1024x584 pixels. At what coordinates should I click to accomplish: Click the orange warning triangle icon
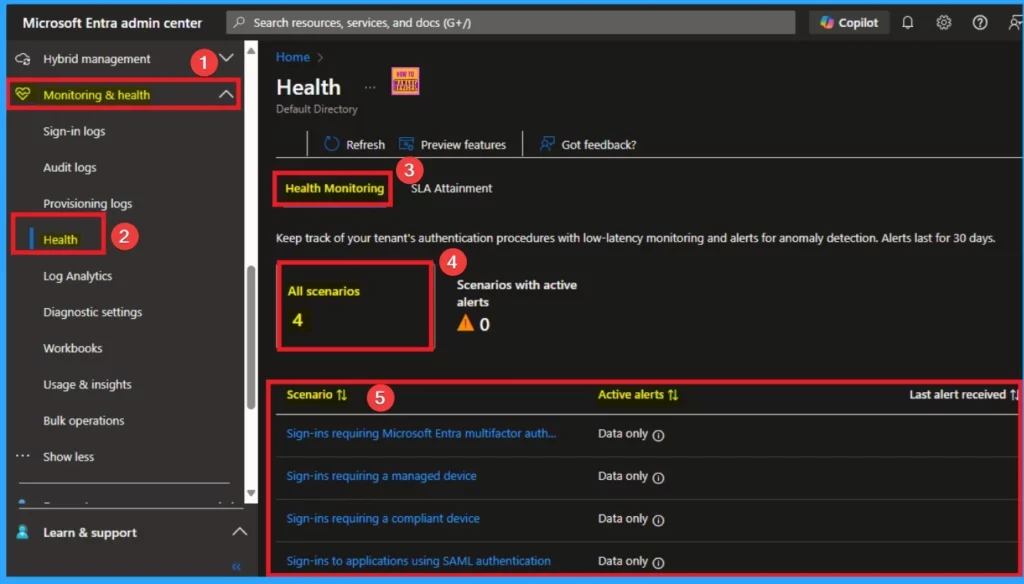(x=465, y=323)
